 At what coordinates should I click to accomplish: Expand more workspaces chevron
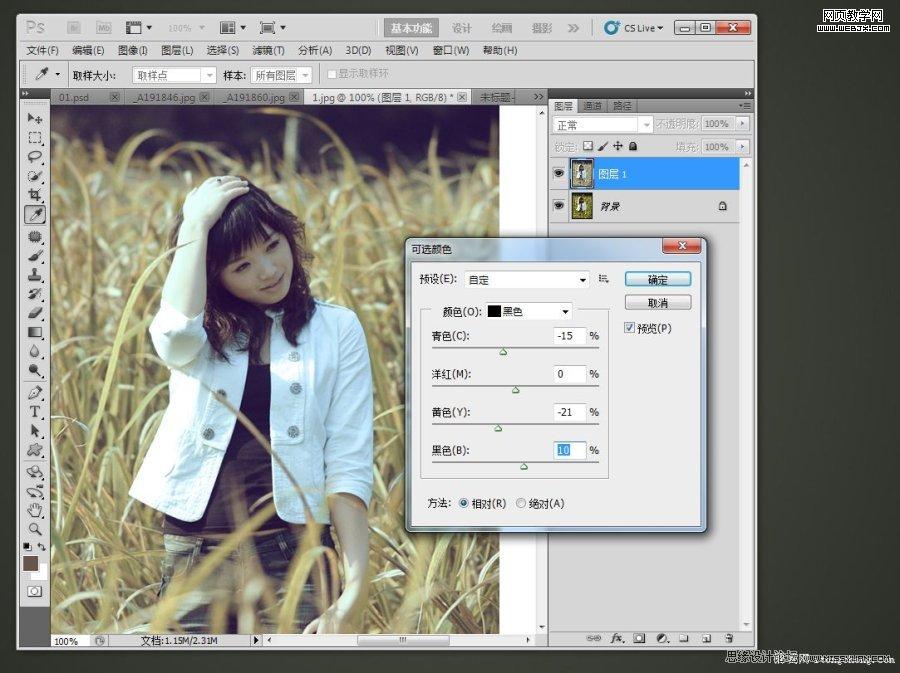[573, 28]
